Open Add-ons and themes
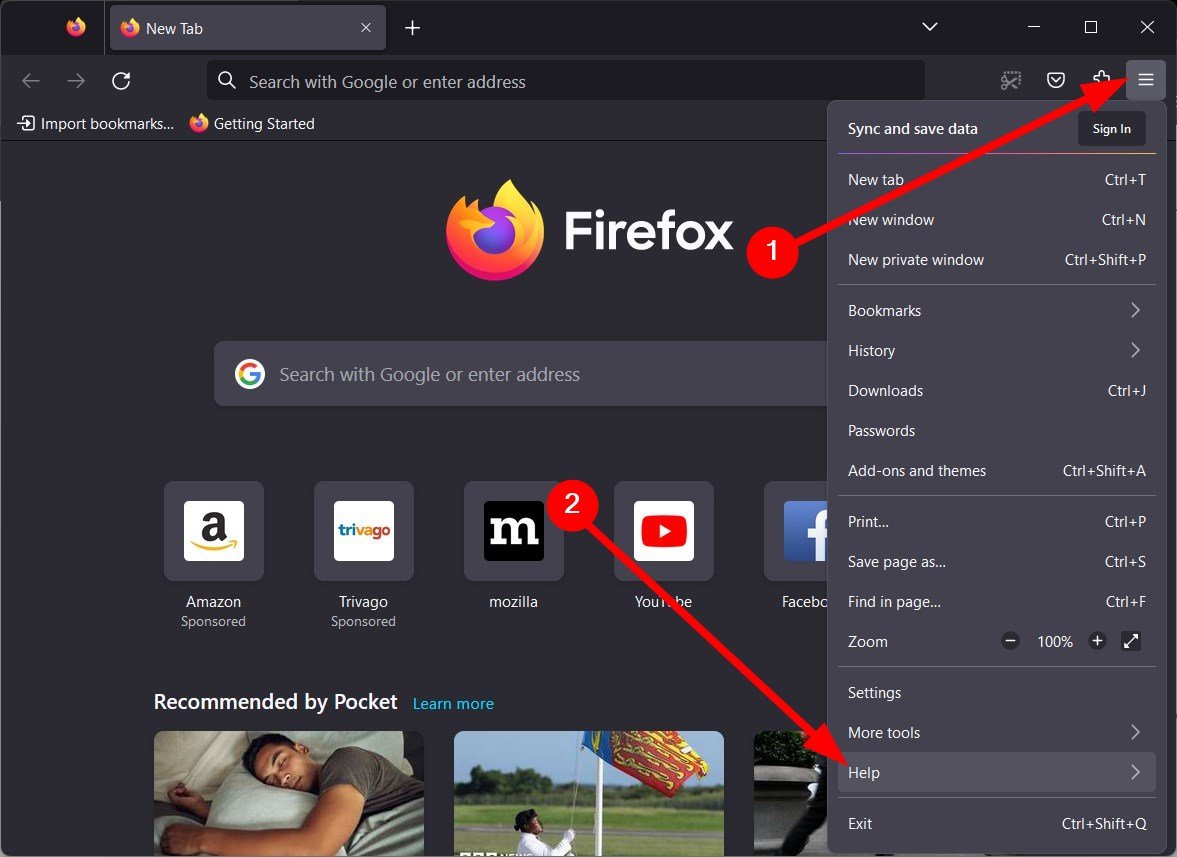 click(x=996, y=471)
